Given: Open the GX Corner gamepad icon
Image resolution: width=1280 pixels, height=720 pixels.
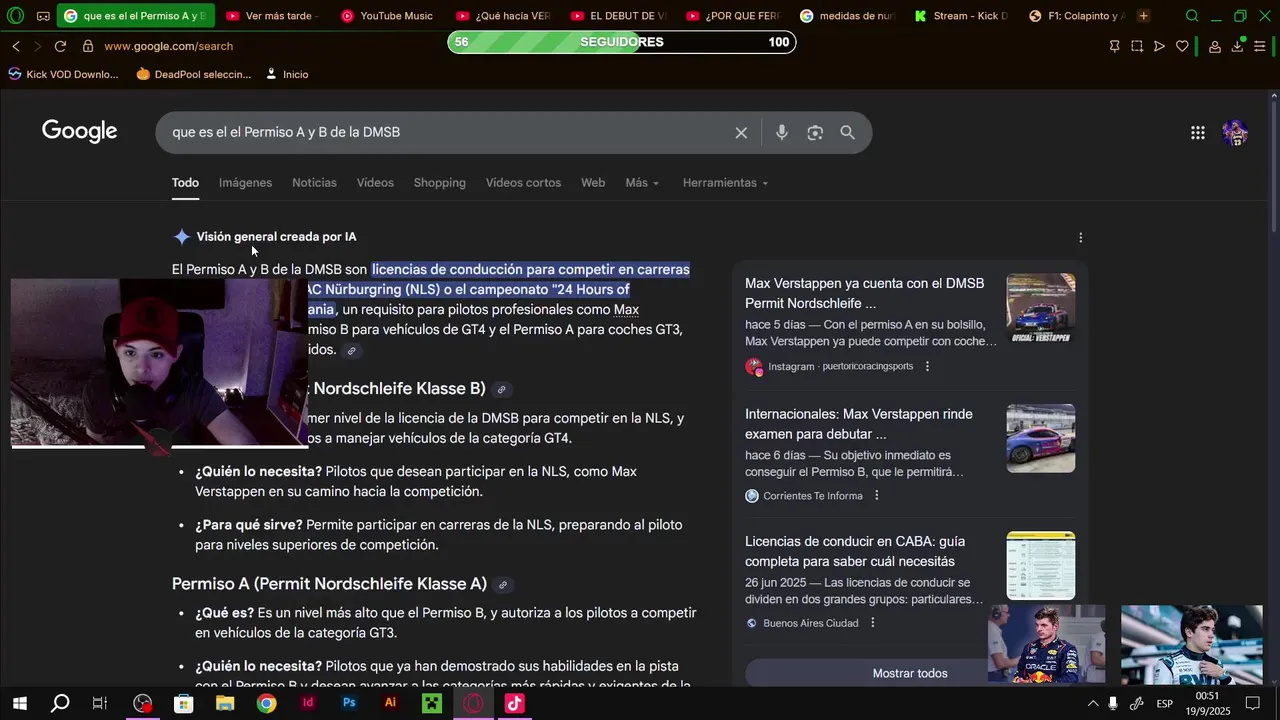Looking at the screenshot, I should click(43, 16).
